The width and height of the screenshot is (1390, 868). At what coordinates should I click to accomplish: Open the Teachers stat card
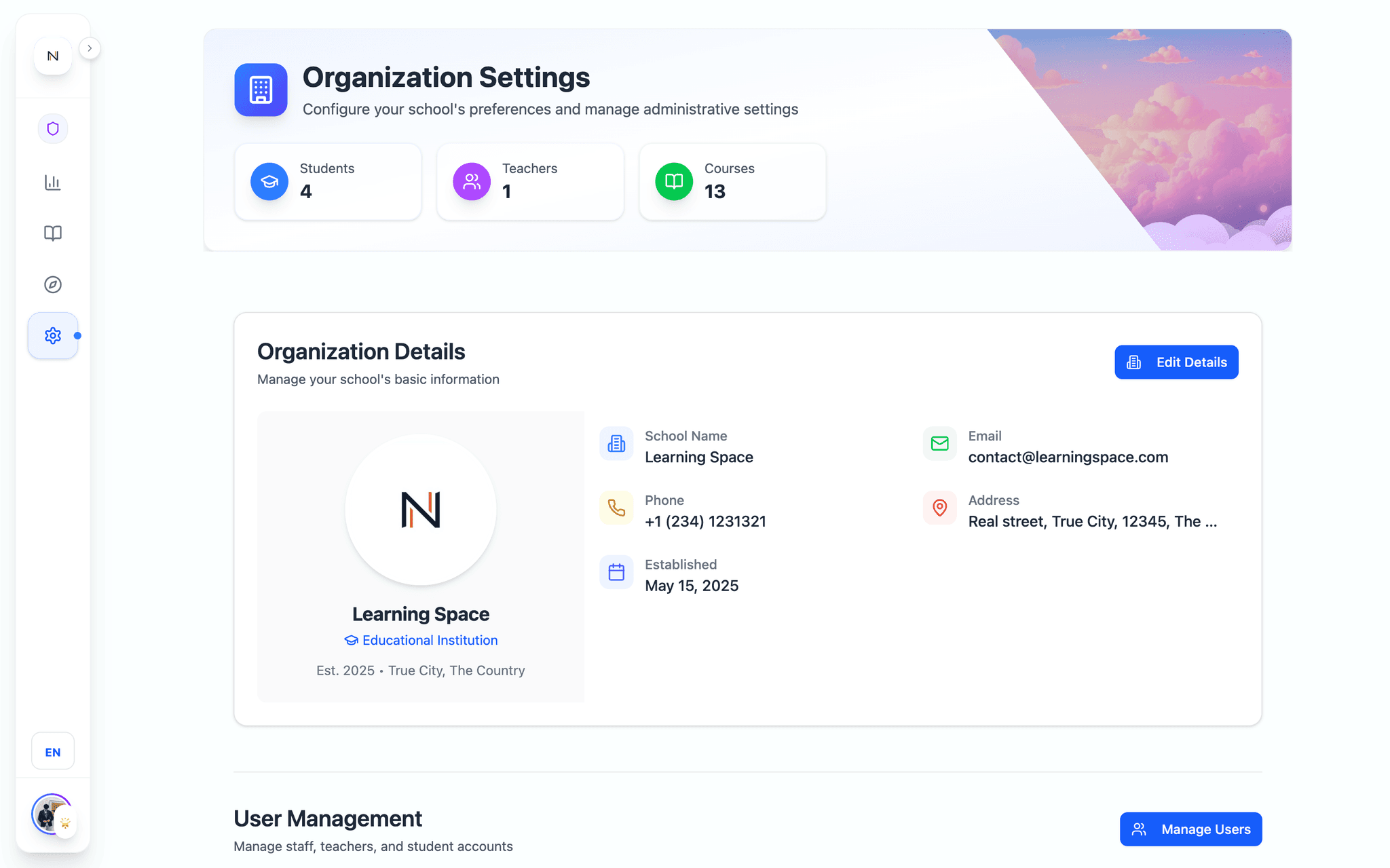[530, 181]
